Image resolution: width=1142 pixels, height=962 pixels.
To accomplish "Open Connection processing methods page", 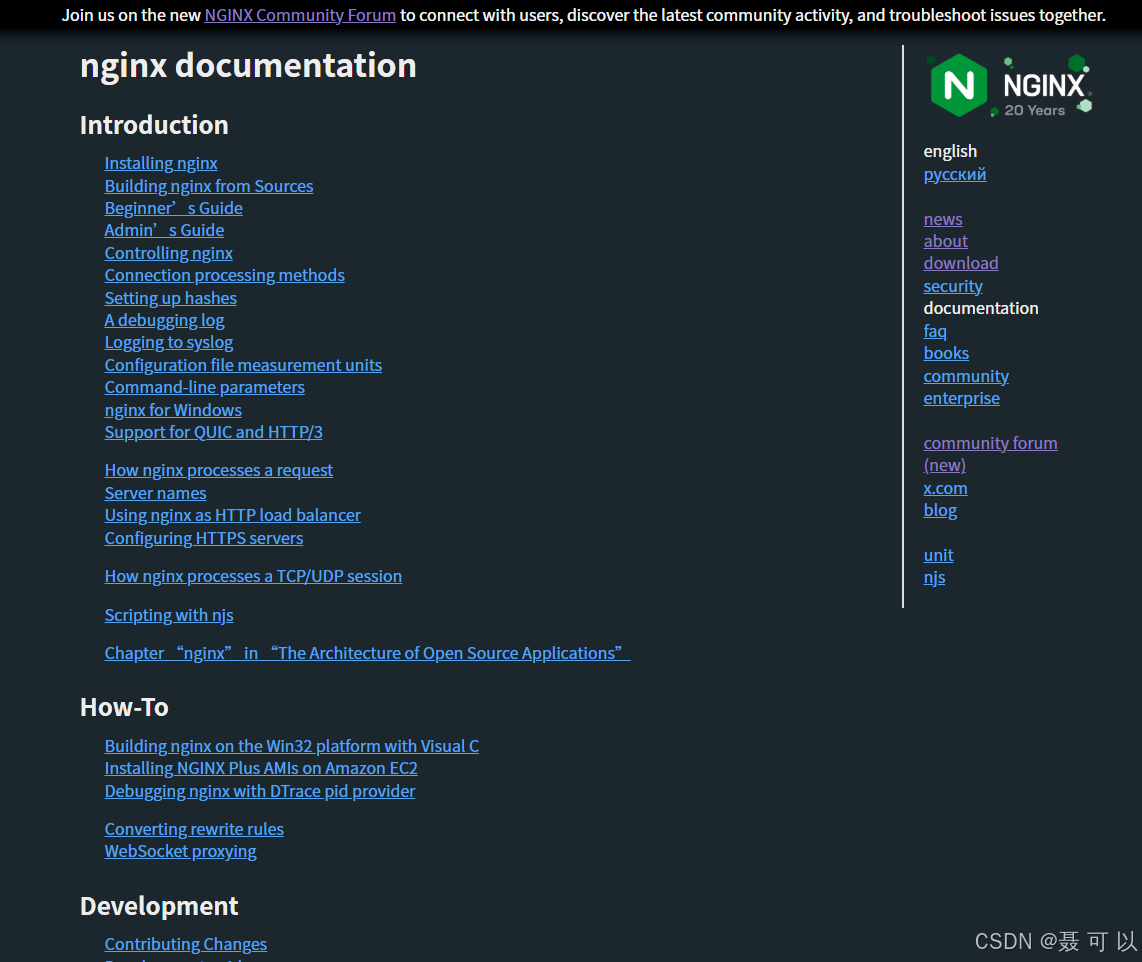I will click(x=224, y=275).
